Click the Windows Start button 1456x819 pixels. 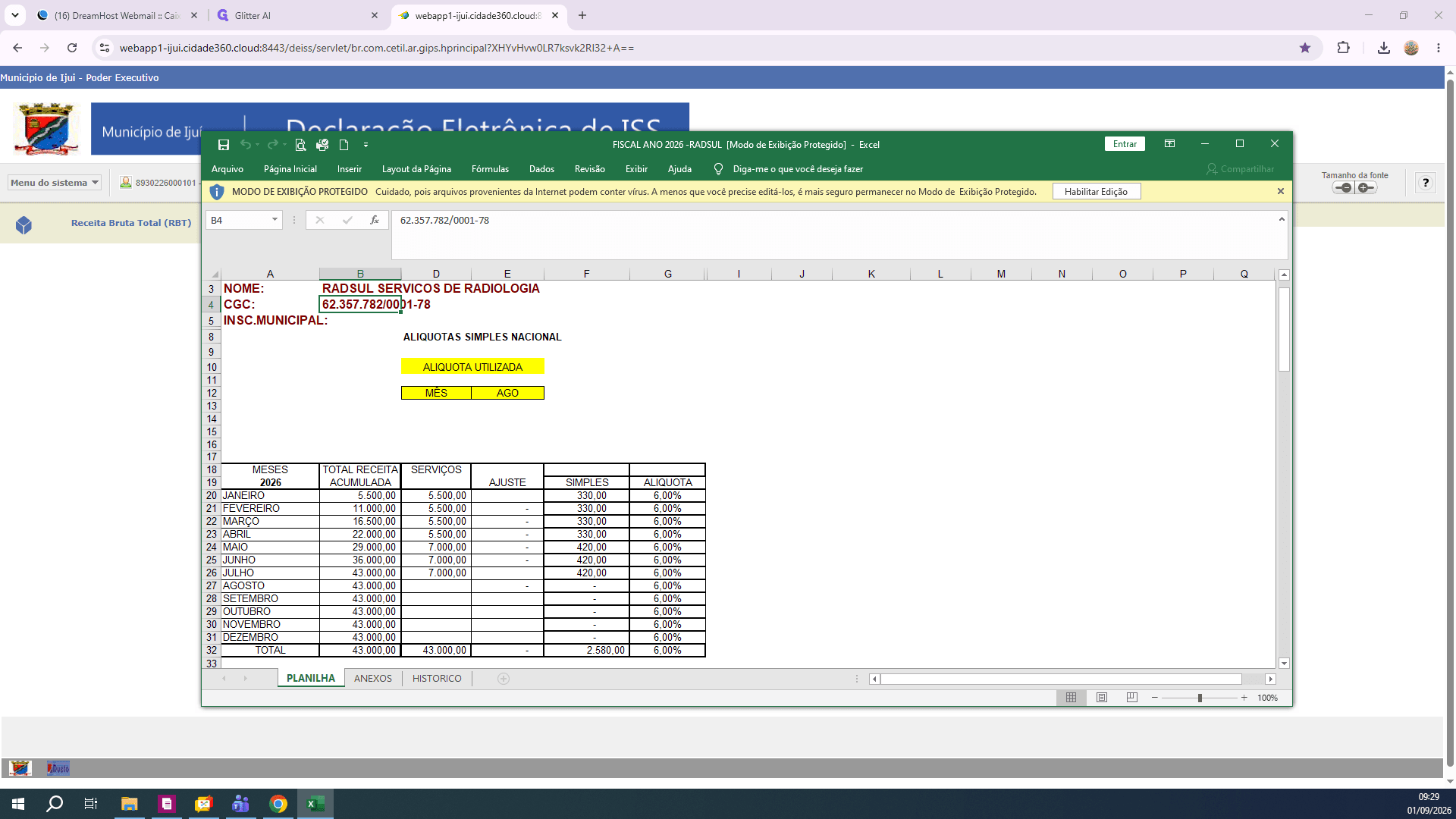18,804
